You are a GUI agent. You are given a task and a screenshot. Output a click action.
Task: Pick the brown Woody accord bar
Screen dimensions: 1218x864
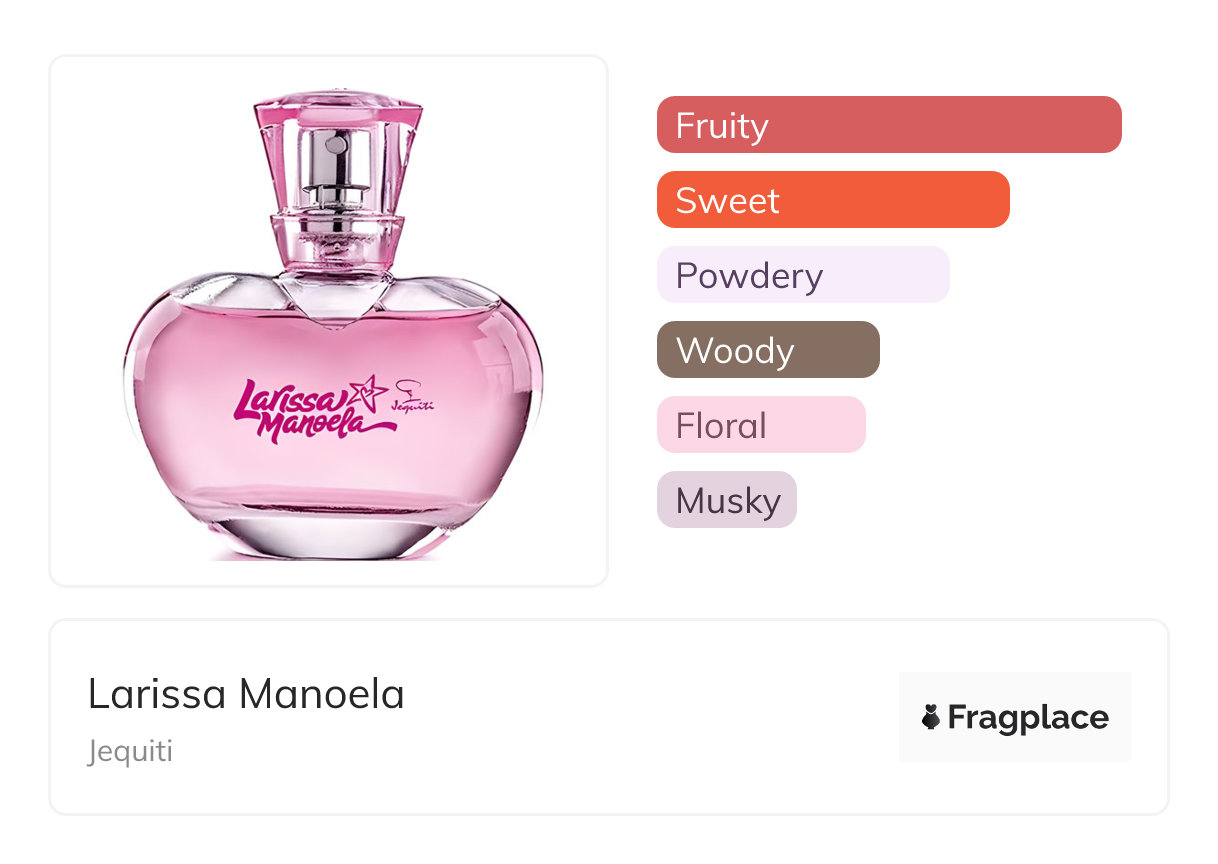[x=767, y=350]
